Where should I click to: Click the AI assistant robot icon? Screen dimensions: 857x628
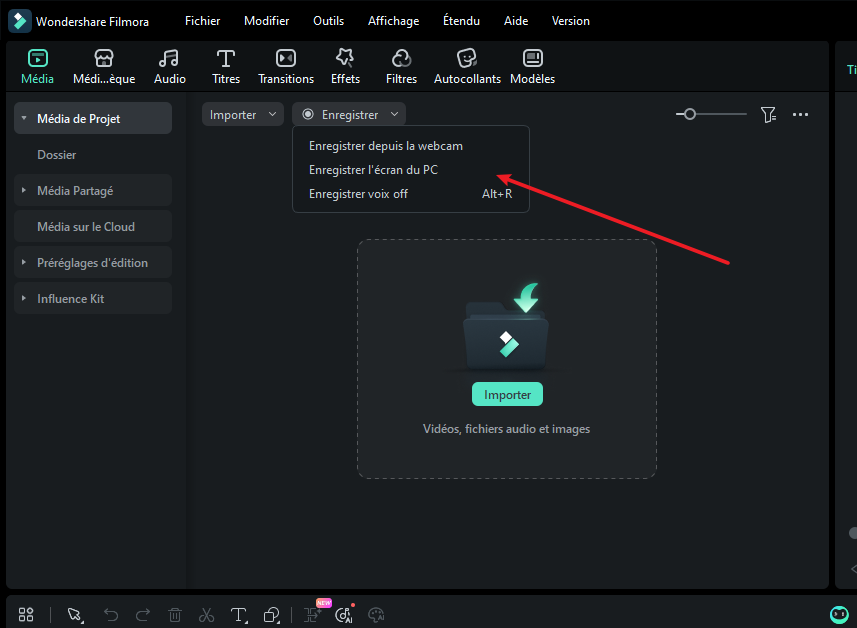point(839,615)
